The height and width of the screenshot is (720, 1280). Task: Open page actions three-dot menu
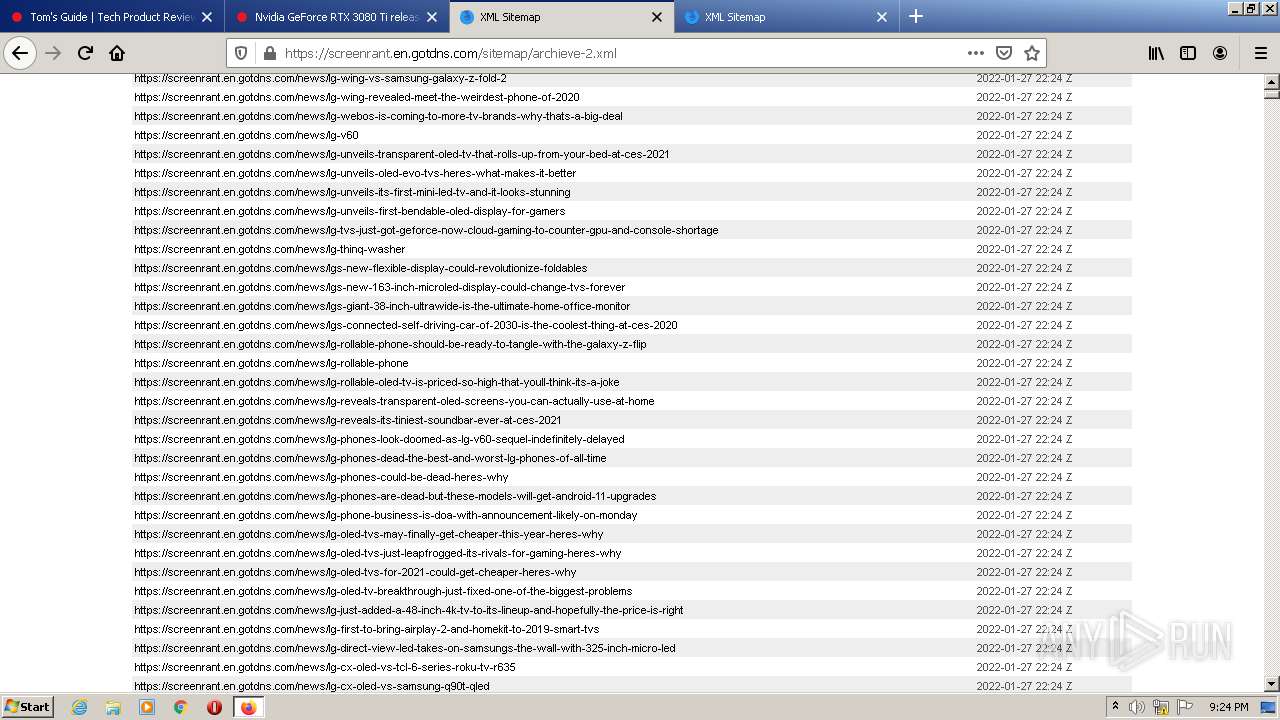(x=975, y=53)
